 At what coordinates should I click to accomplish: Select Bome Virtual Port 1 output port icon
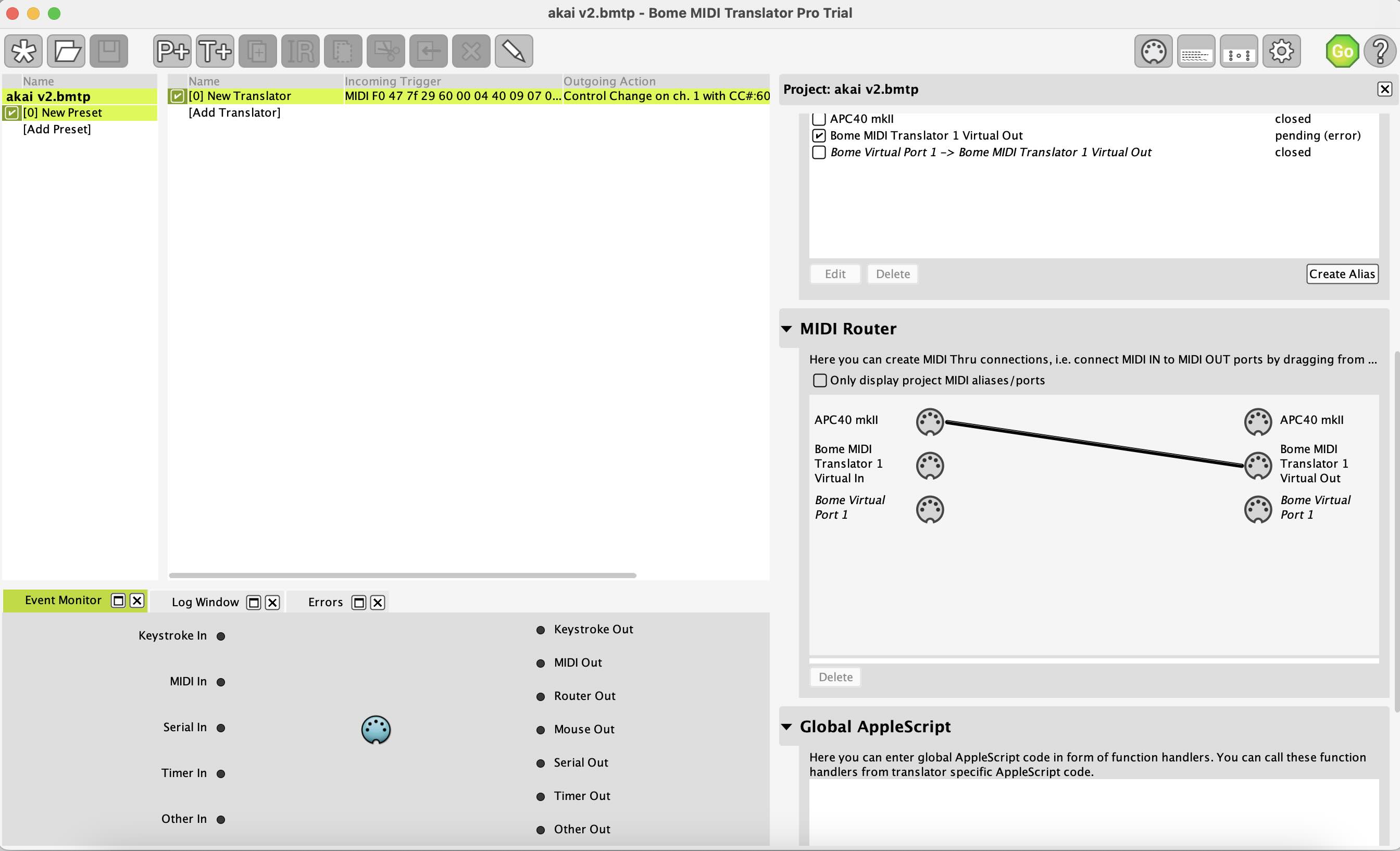point(1257,509)
